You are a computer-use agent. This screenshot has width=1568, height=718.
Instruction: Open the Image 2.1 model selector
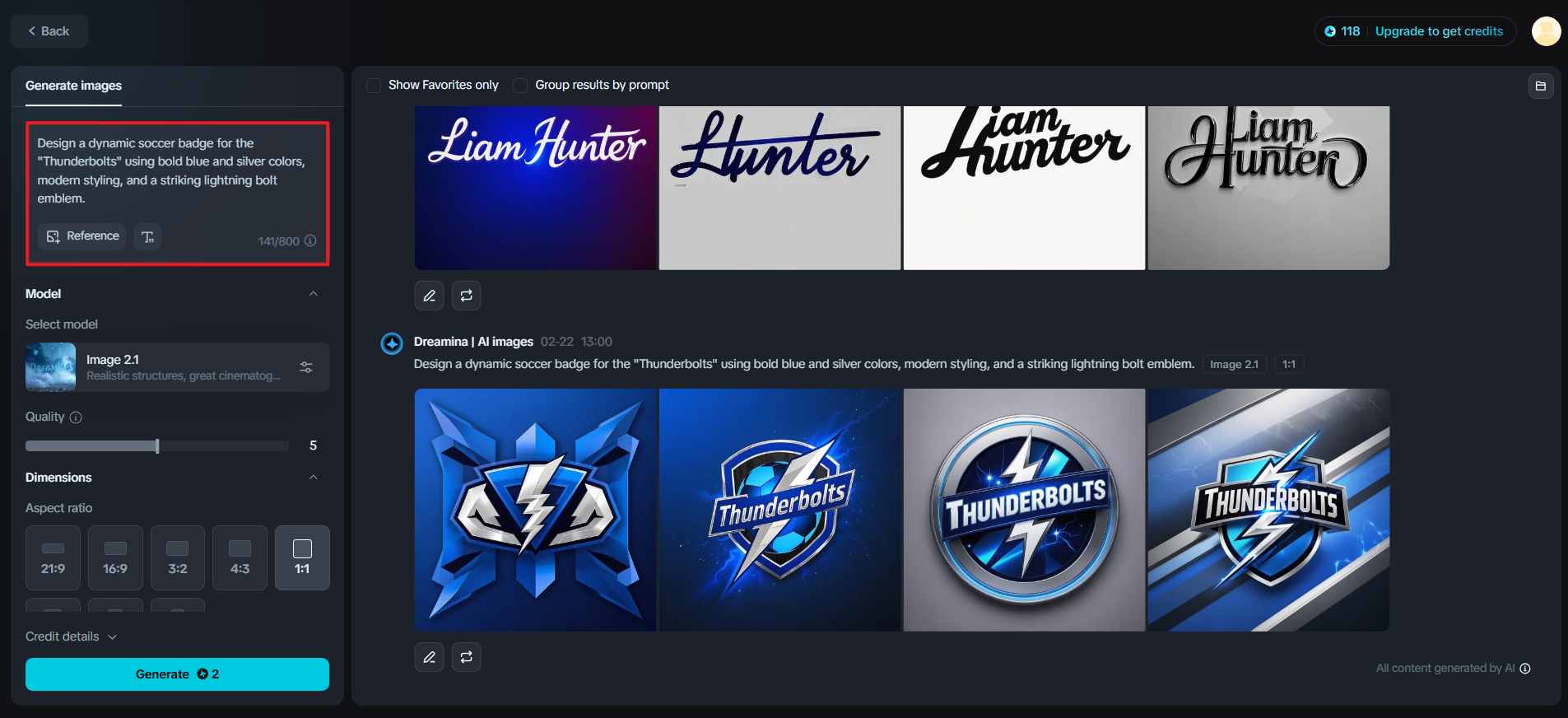coord(178,367)
